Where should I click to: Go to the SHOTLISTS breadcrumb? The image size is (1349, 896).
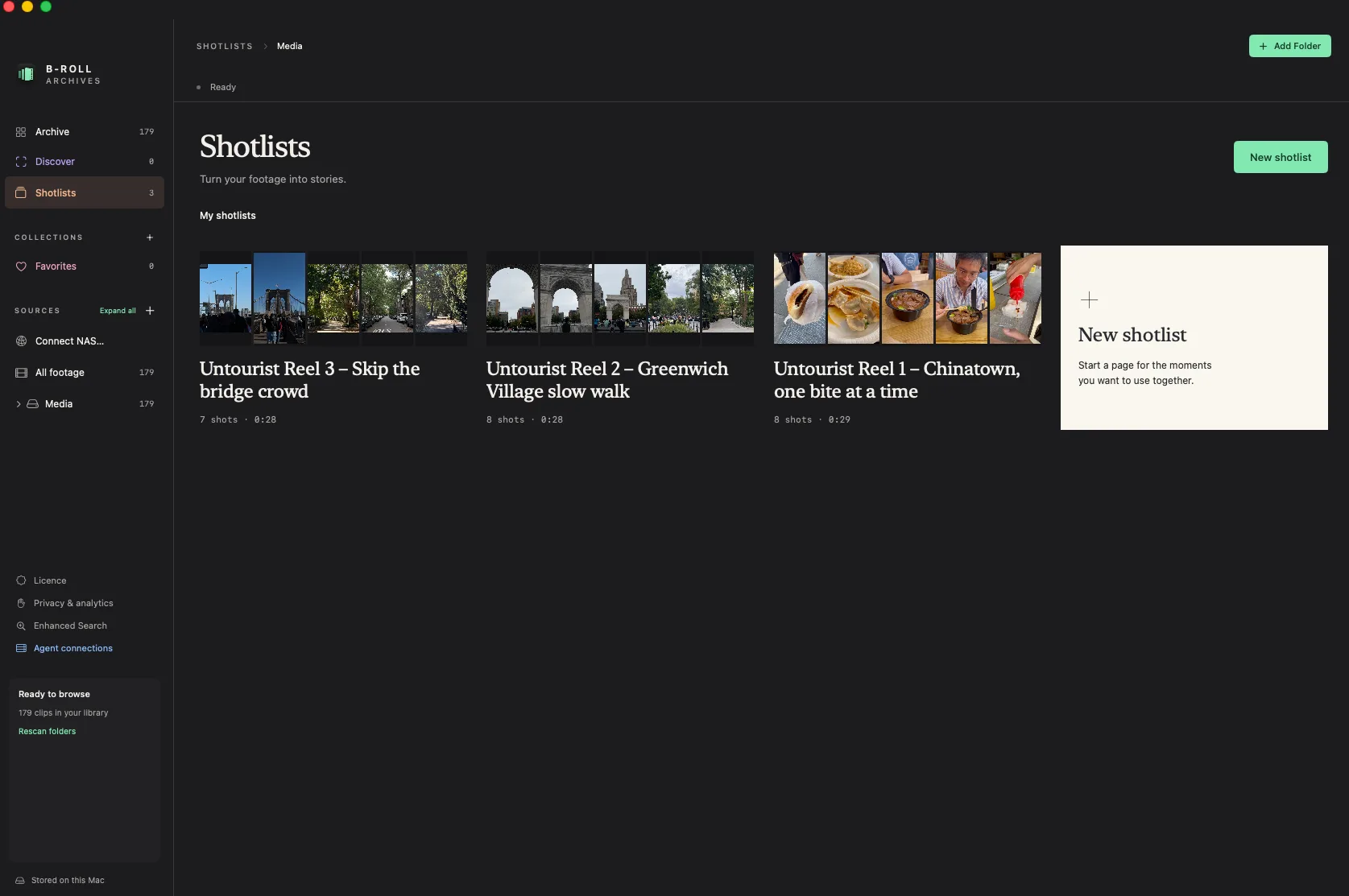click(225, 47)
